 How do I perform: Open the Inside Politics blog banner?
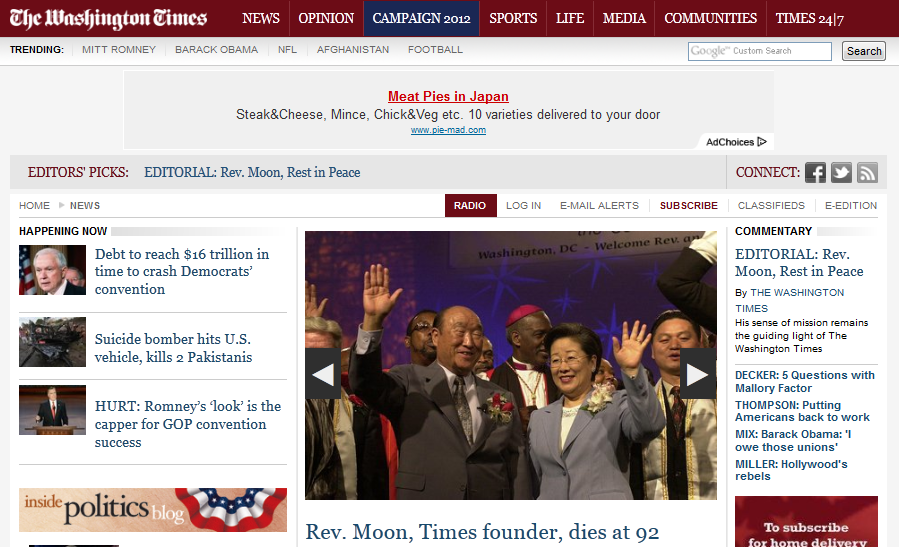pos(153,510)
